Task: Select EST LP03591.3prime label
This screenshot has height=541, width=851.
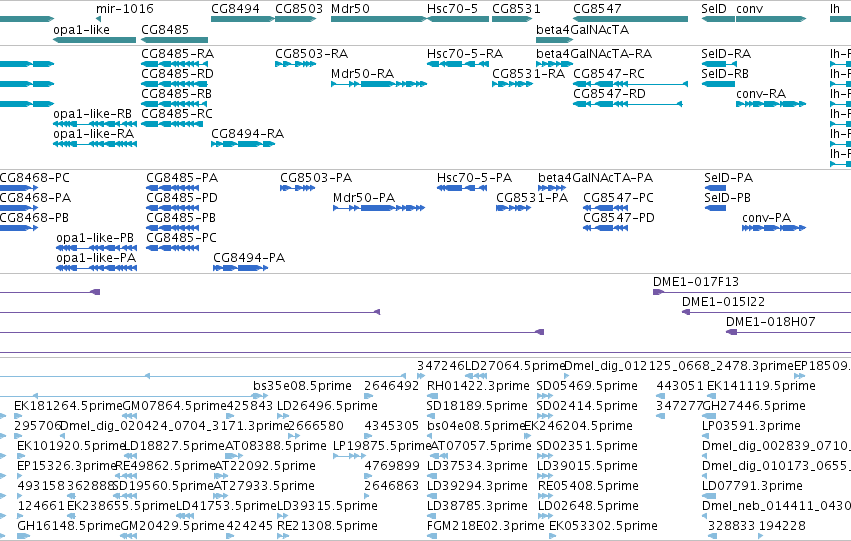Action: 751,426
